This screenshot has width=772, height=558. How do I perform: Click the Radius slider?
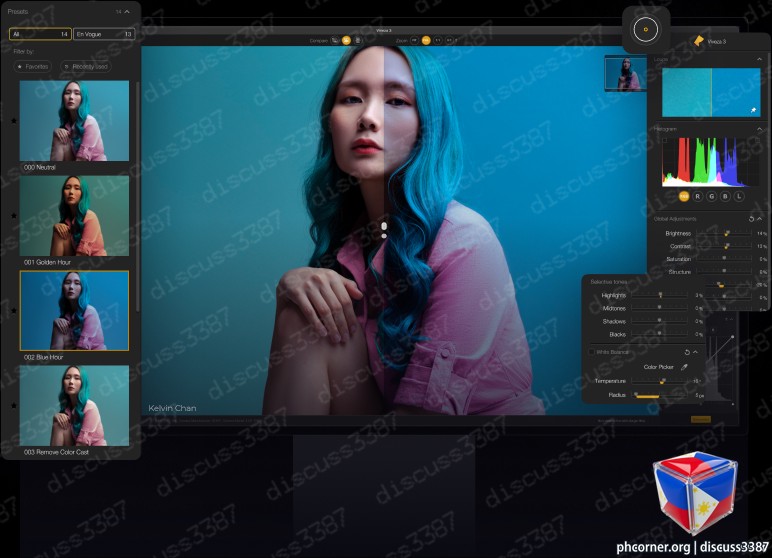pyautogui.click(x=660, y=395)
